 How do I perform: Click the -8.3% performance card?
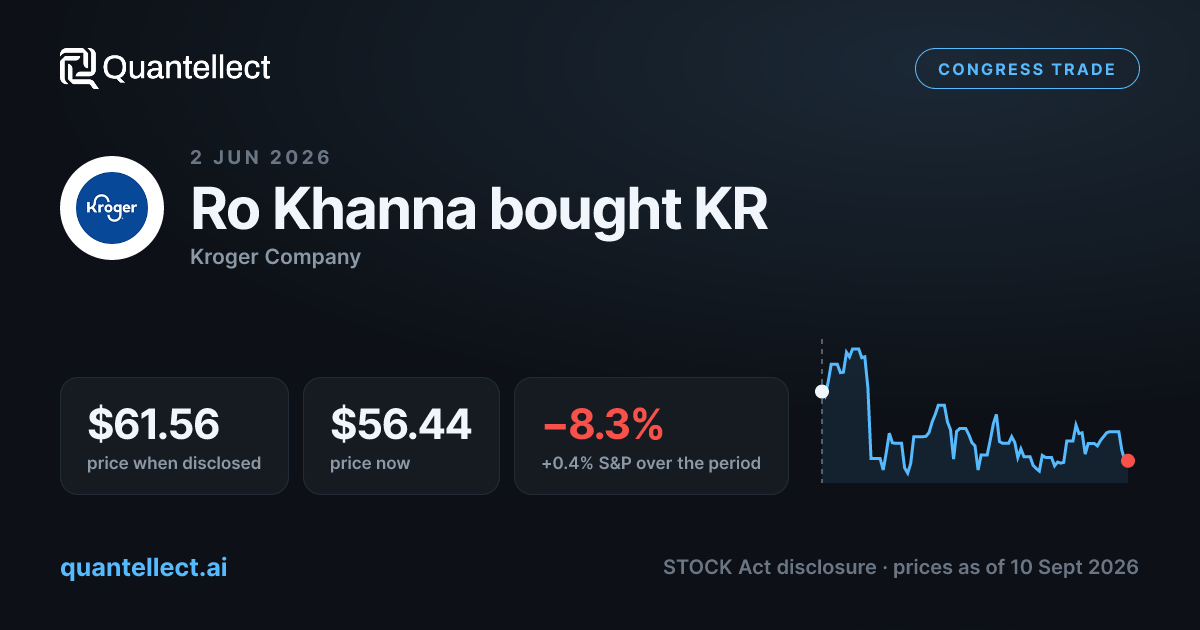pyautogui.click(x=651, y=435)
